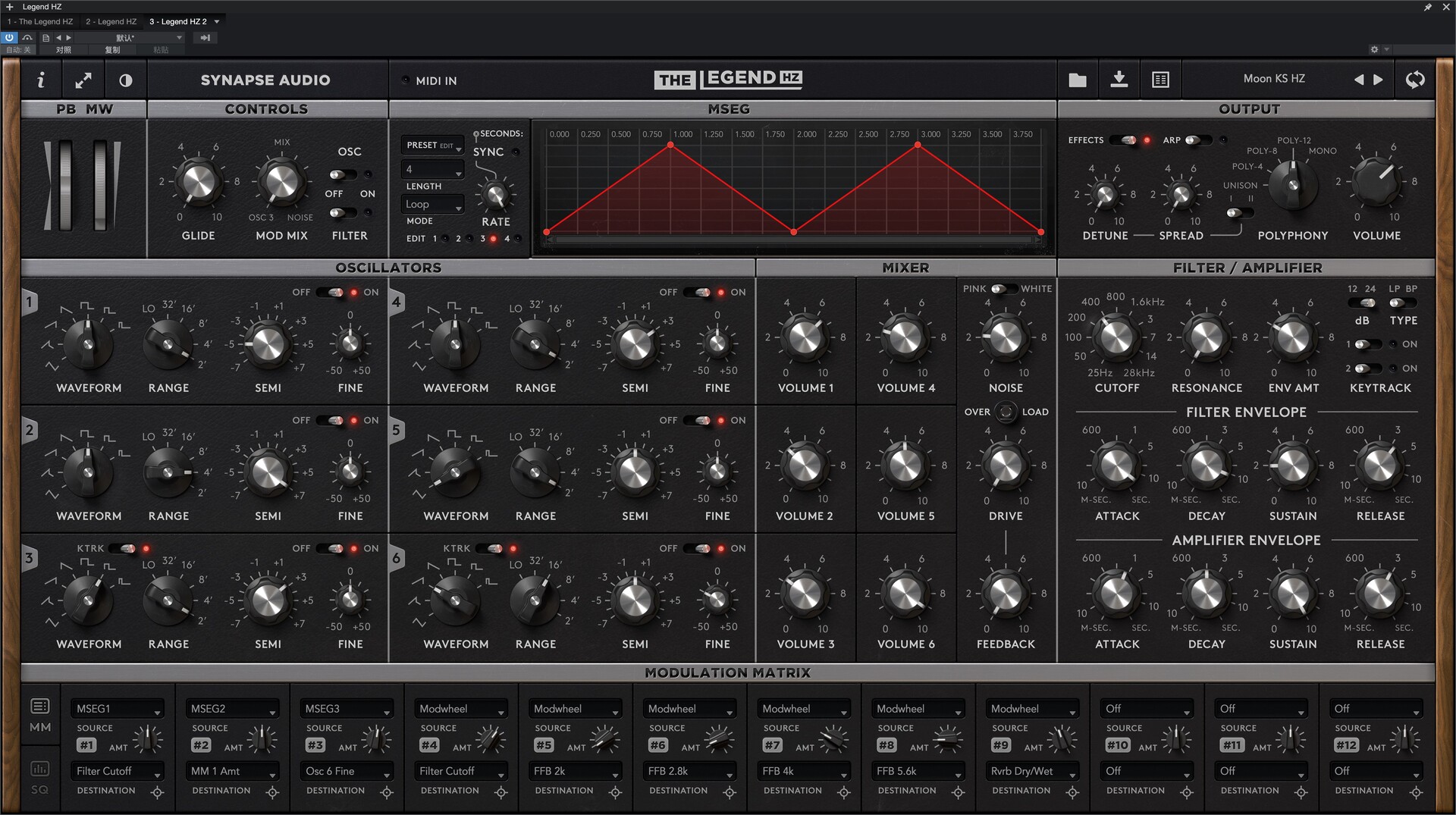Viewport: 1456px width, 815px height.
Task: Go to previous preset arrow
Action: [x=1359, y=80]
